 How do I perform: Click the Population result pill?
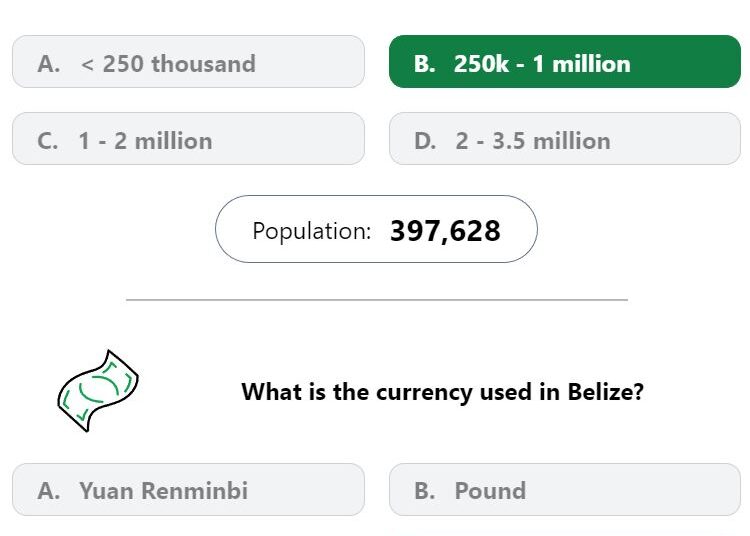click(x=376, y=229)
